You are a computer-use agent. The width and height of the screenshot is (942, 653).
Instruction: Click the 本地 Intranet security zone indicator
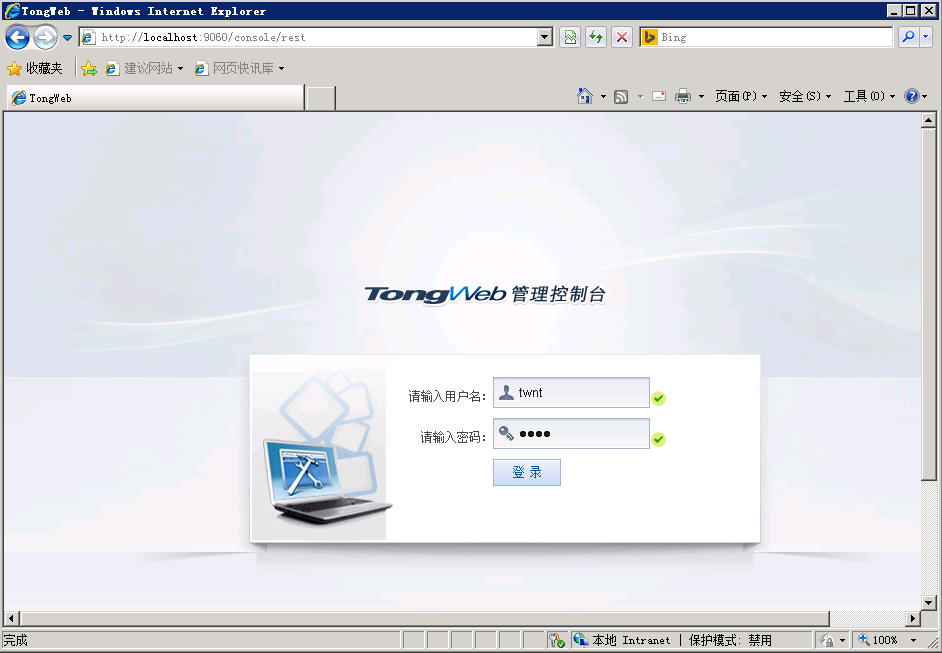[x=672, y=640]
